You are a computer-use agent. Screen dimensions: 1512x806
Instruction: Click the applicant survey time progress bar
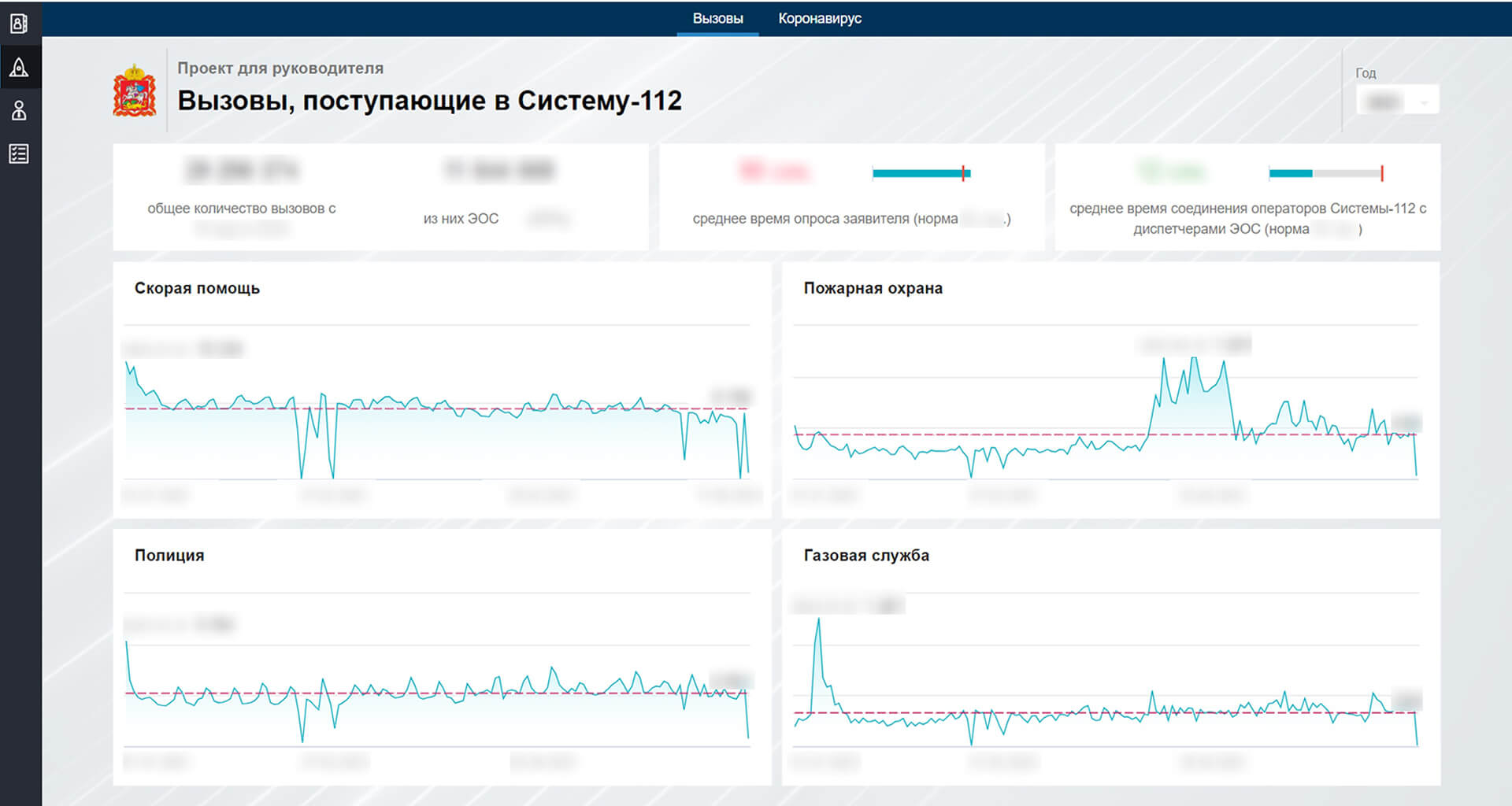tap(921, 173)
